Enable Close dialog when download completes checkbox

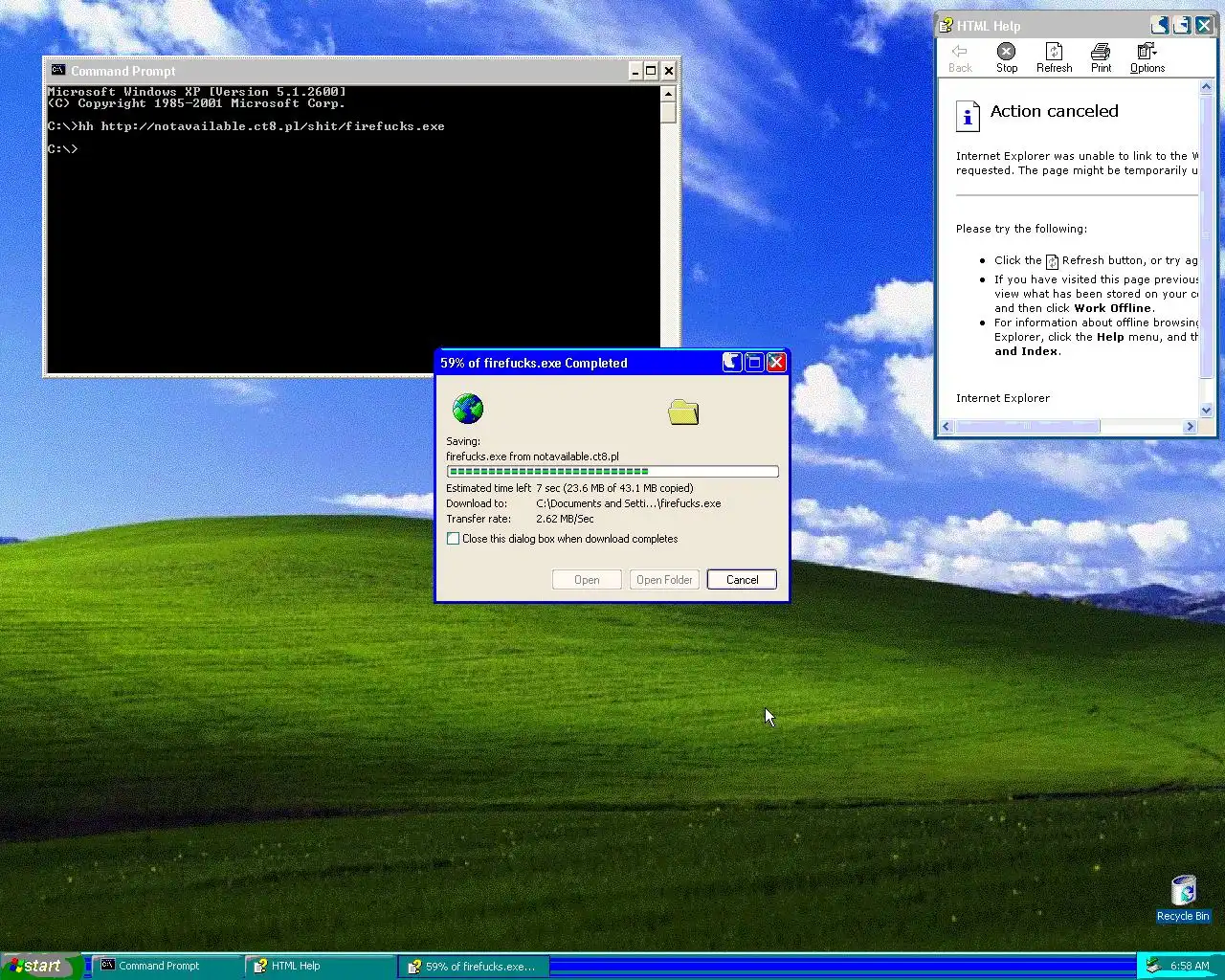pos(453,539)
